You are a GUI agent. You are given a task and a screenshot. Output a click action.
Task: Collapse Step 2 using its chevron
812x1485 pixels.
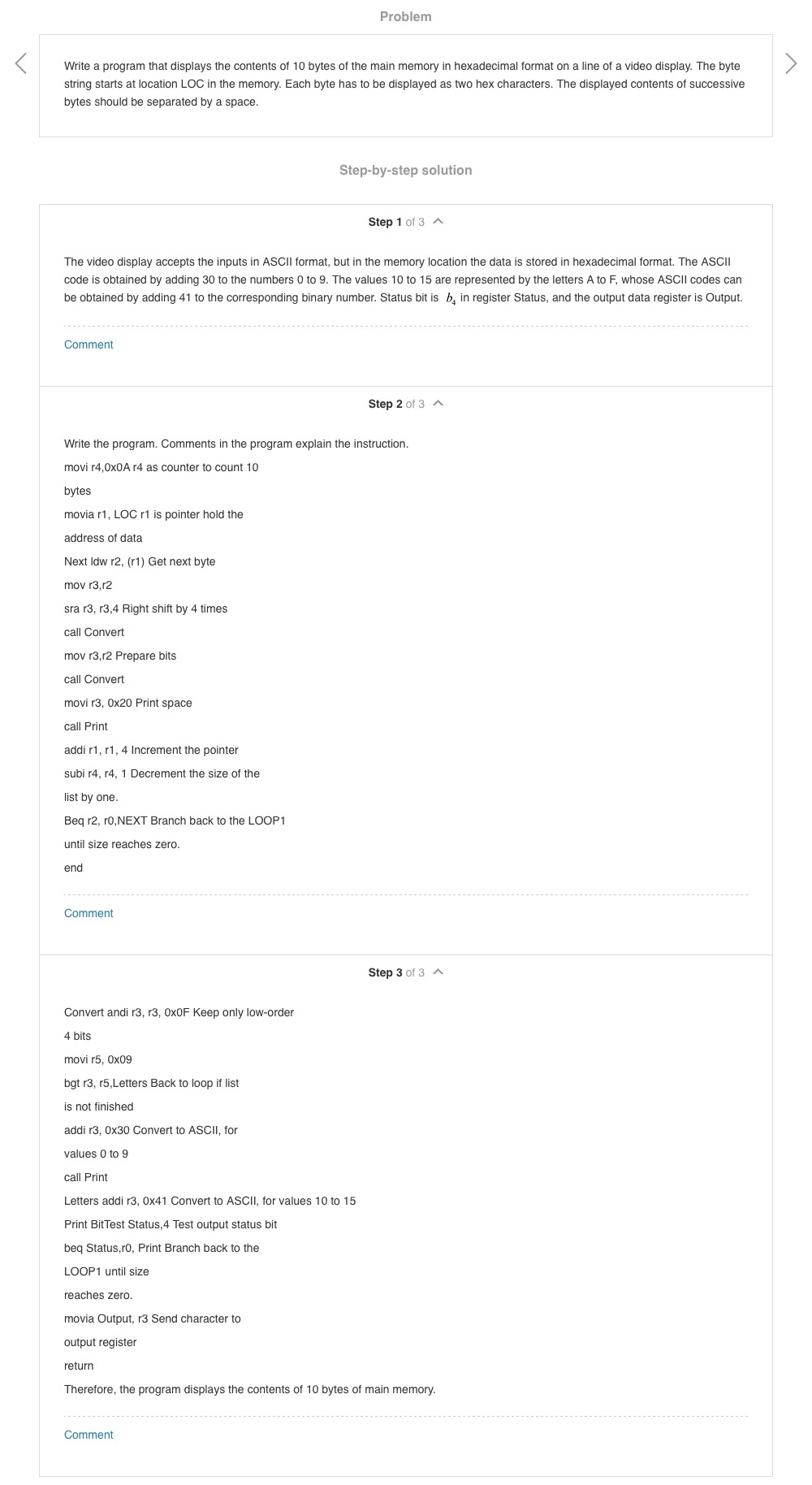(x=438, y=404)
